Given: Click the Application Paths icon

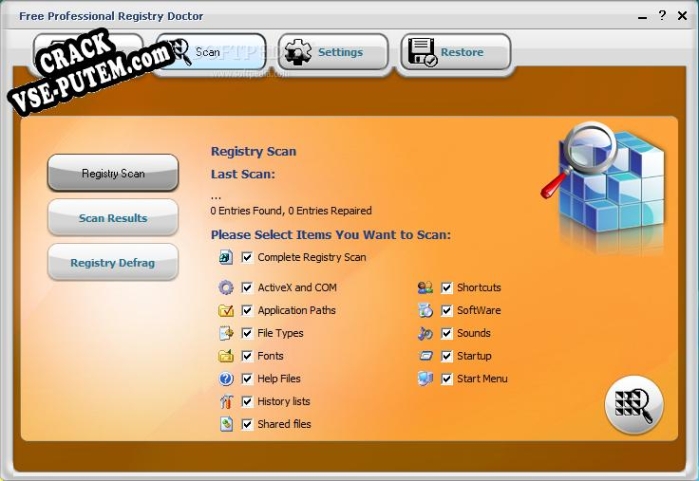Looking at the screenshot, I should click(226, 310).
